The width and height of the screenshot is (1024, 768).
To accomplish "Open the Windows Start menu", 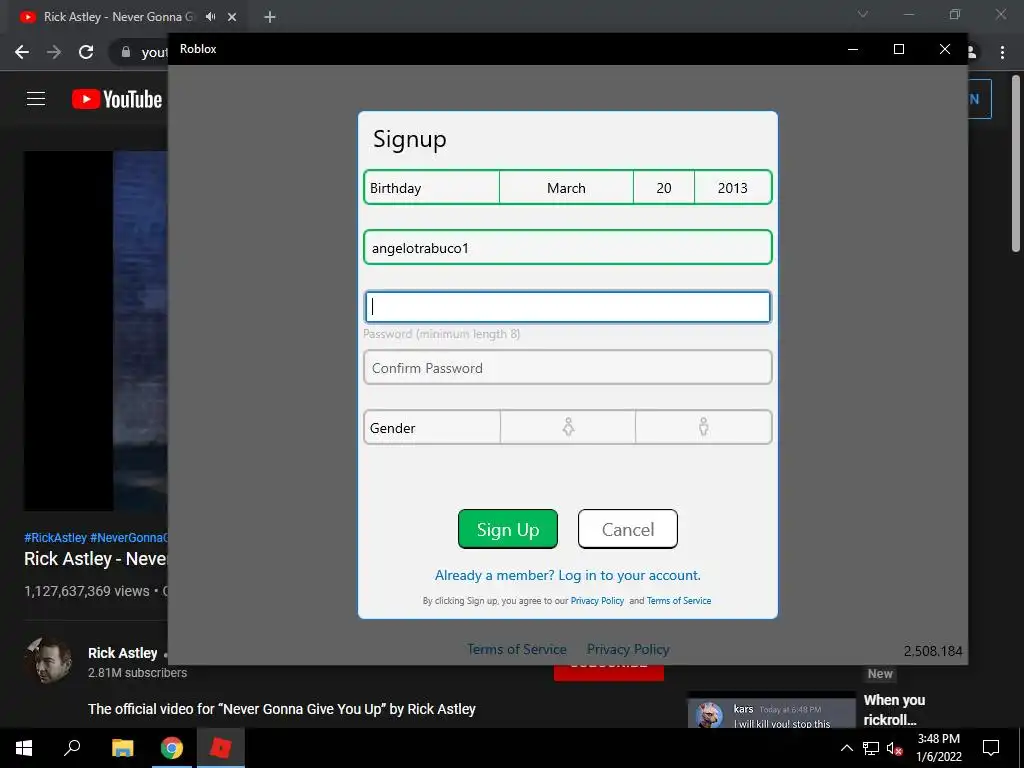I will click(24, 748).
